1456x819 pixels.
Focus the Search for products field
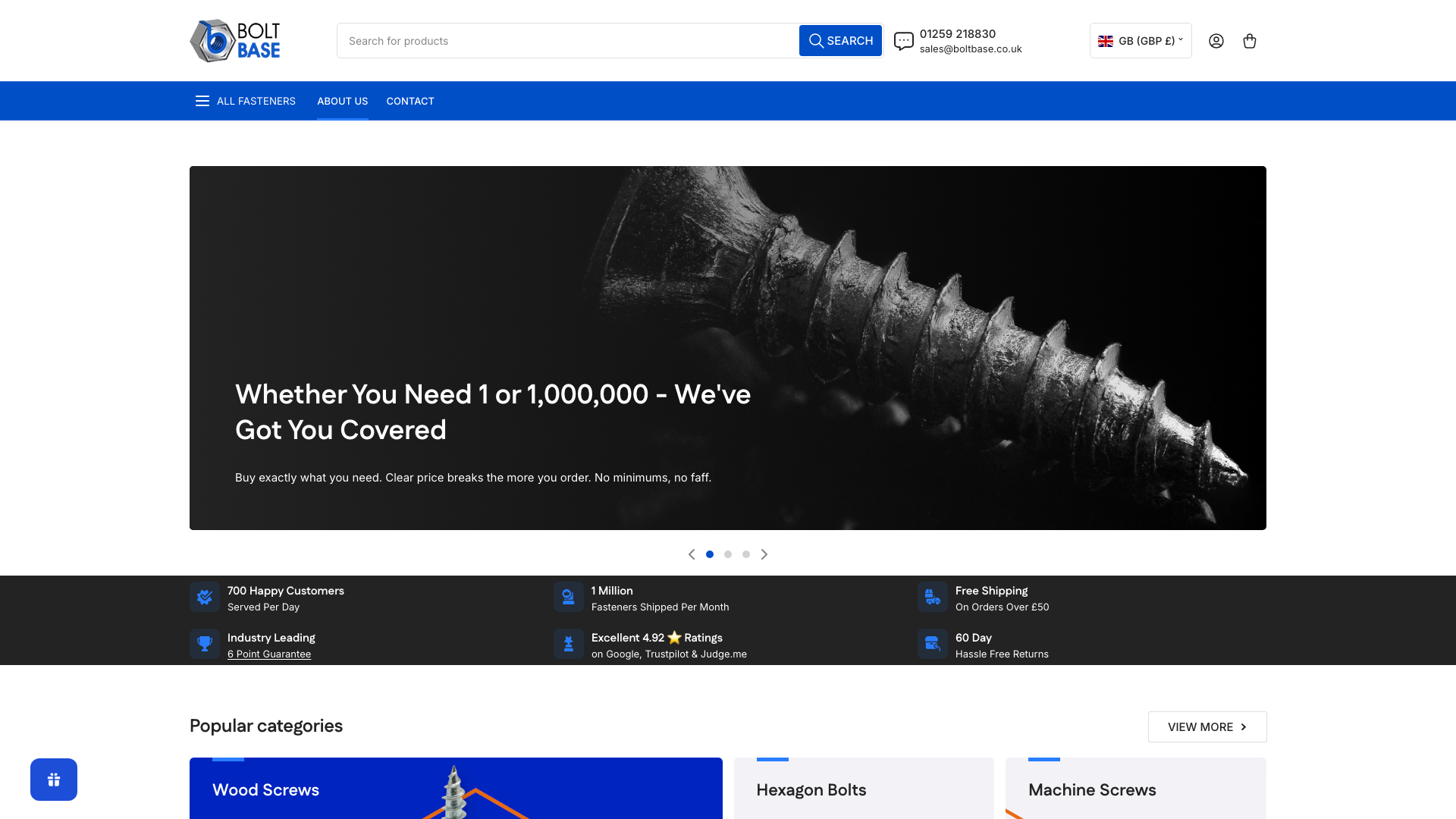568,41
